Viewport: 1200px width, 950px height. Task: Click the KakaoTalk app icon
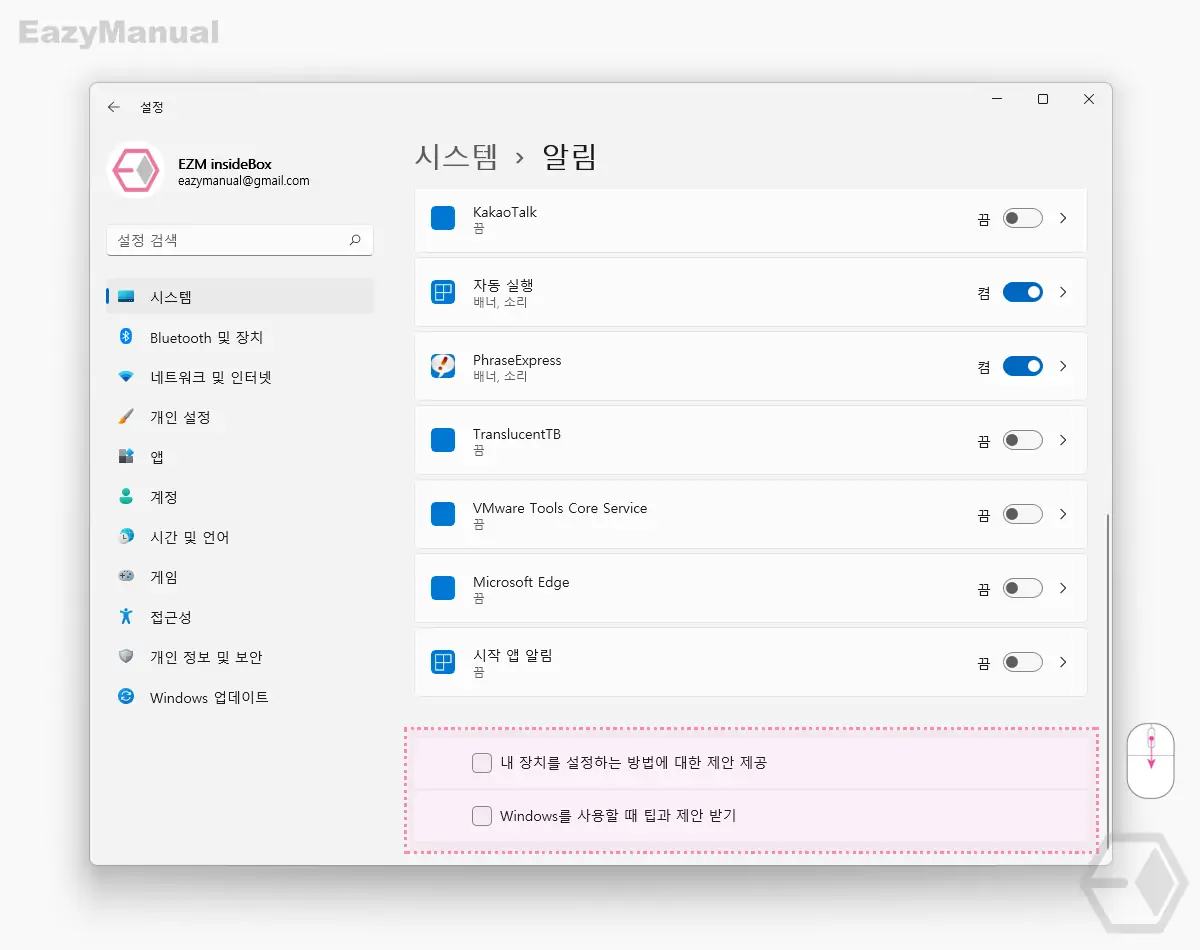443,218
